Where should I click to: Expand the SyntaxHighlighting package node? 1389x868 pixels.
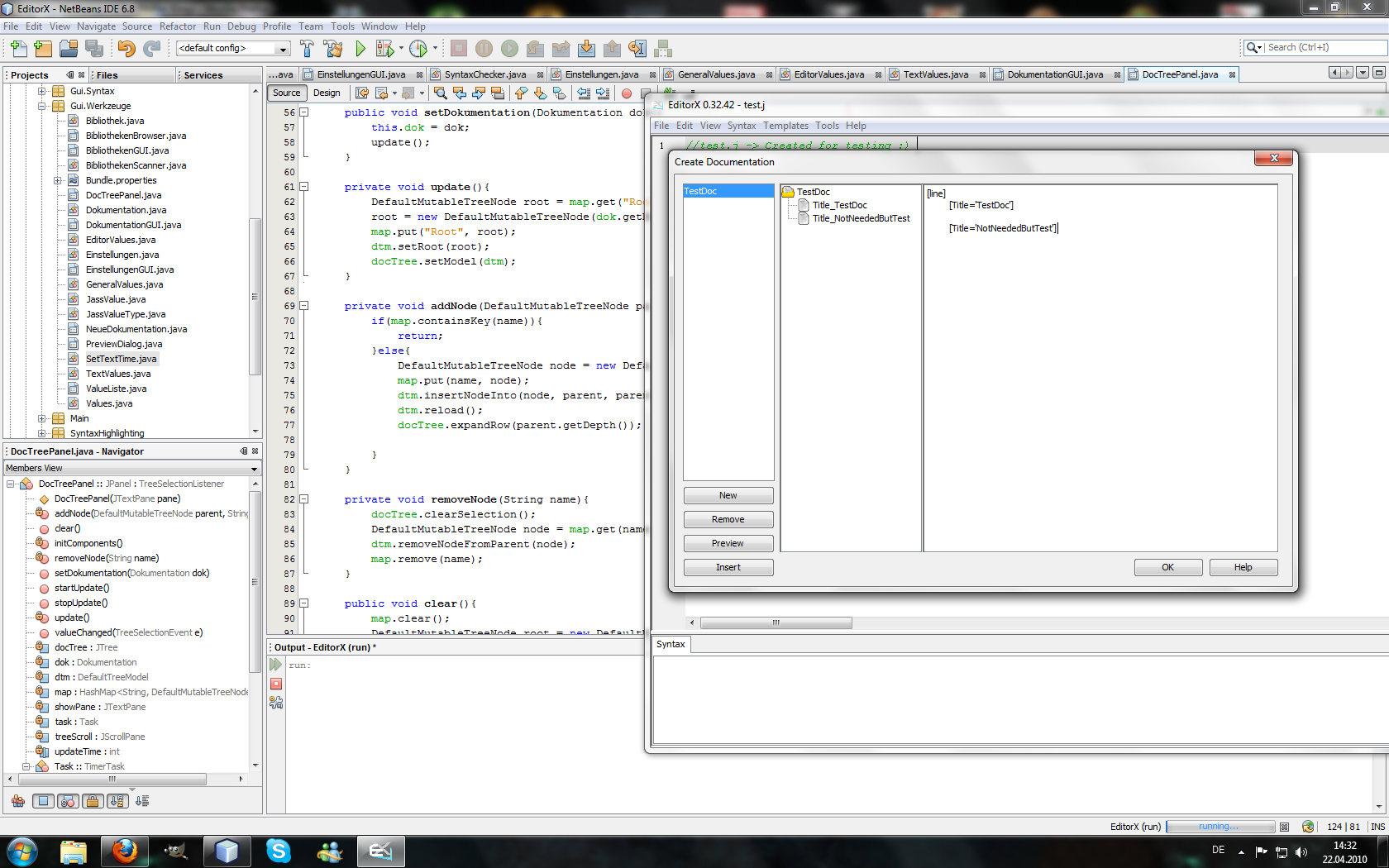pyautogui.click(x=42, y=433)
